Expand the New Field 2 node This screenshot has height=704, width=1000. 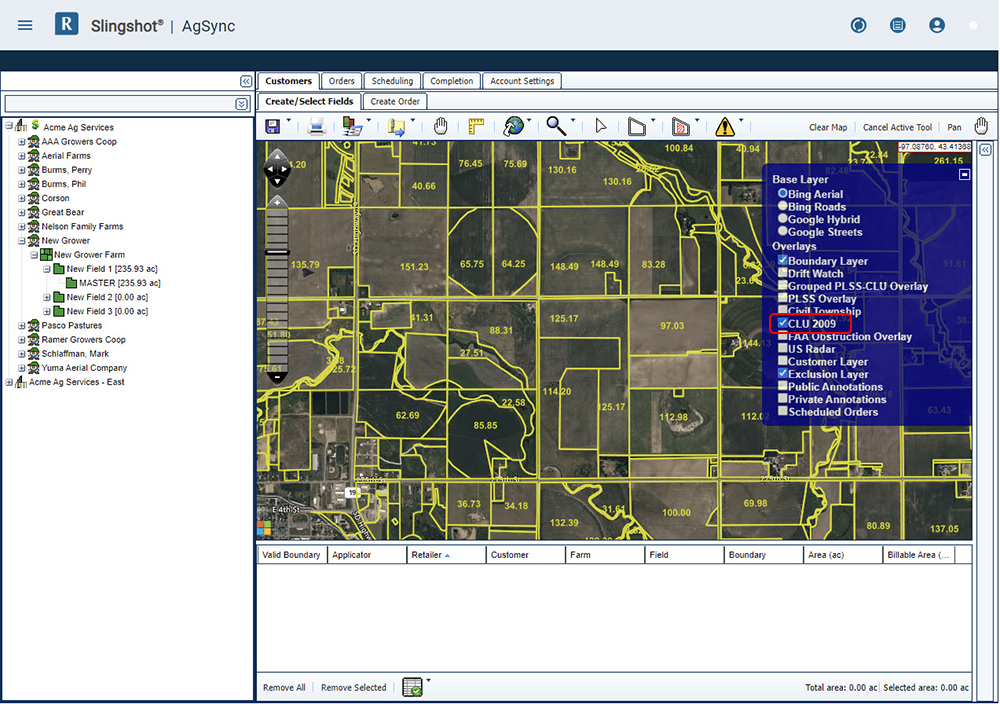tap(47, 297)
